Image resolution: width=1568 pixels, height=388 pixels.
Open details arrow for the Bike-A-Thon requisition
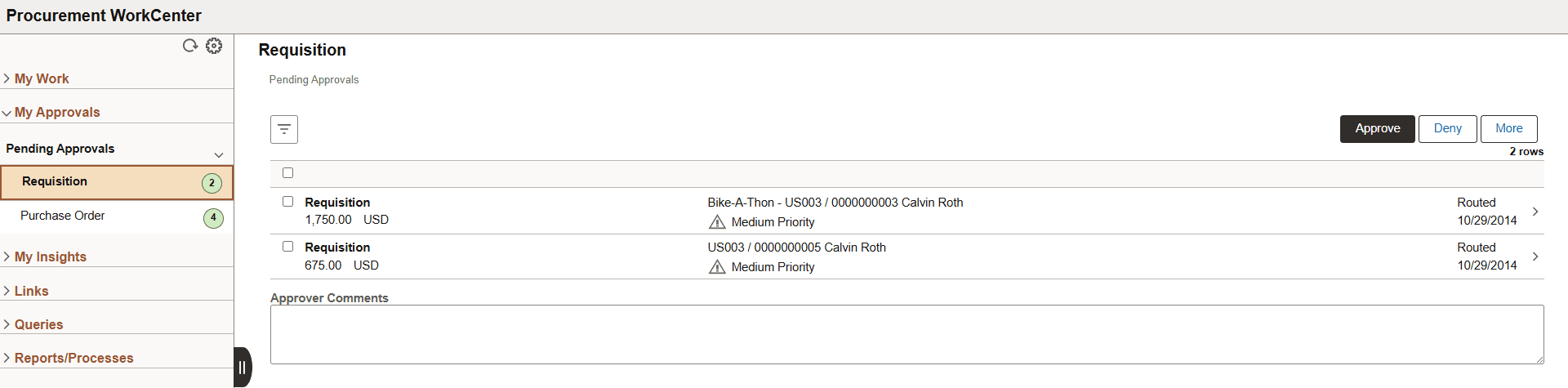1535,212
